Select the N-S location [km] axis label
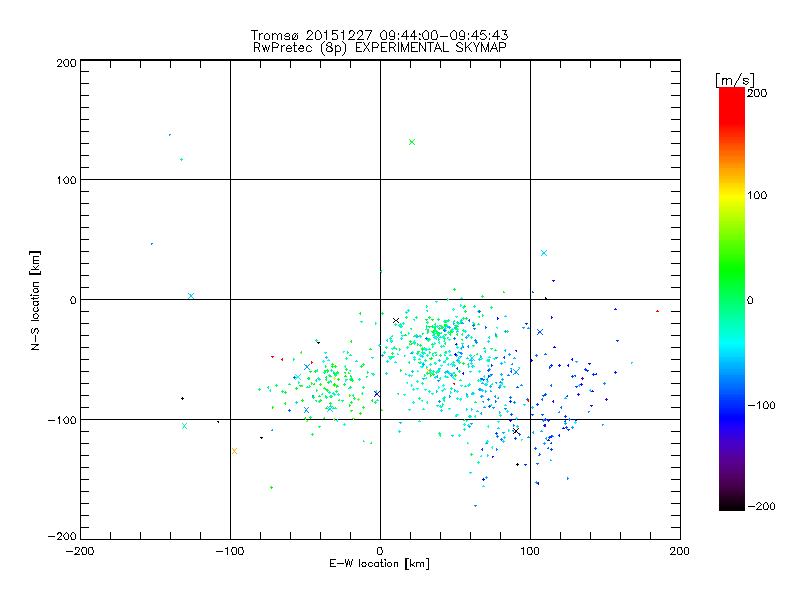Viewport: 800px width, 600px height. (35, 300)
